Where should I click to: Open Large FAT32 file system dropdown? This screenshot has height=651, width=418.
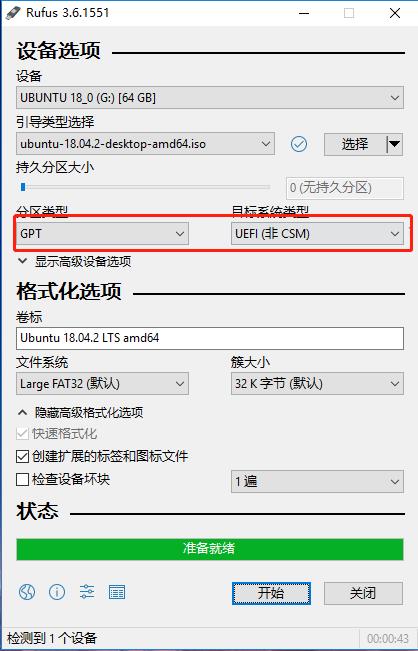[x=102, y=383]
